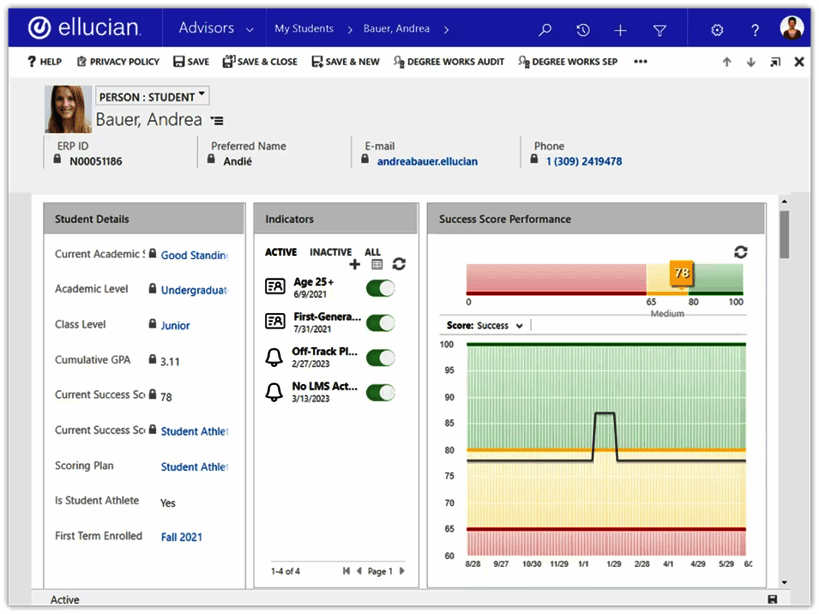This screenshot has height=614, width=819.
Task: Refresh the Success Score Performance chart
Action: (740, 252)
